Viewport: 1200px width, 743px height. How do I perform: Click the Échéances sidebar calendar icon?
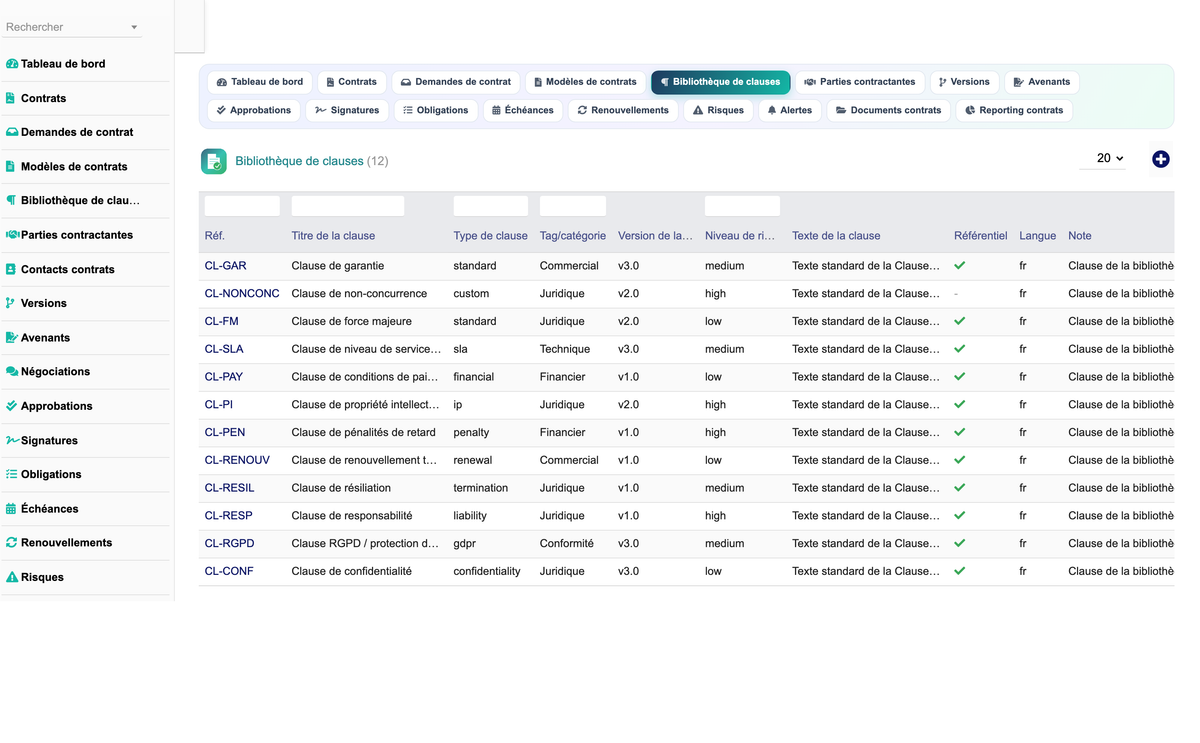pos(11,509)
